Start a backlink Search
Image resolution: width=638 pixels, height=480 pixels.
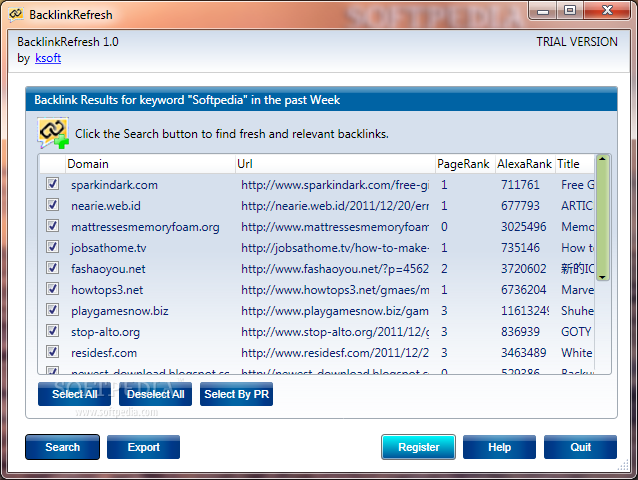tap(62, 447)
